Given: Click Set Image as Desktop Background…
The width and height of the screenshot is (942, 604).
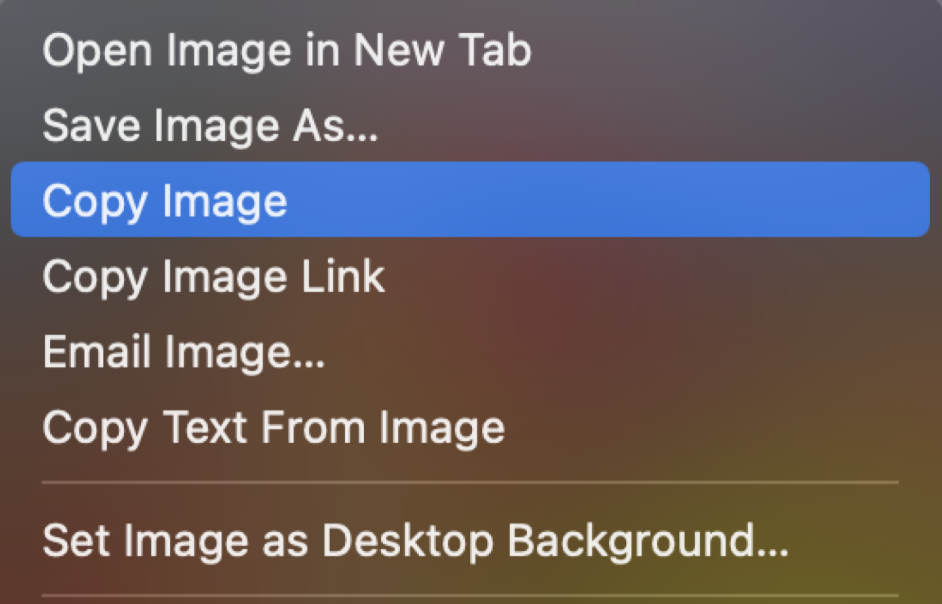Looking at the screenshot, I should pos(416,541).
